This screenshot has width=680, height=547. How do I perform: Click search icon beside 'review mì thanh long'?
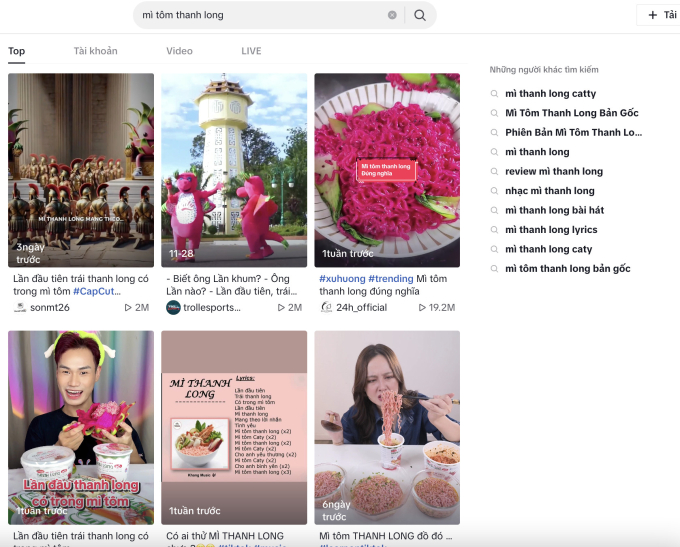point(494,171)
